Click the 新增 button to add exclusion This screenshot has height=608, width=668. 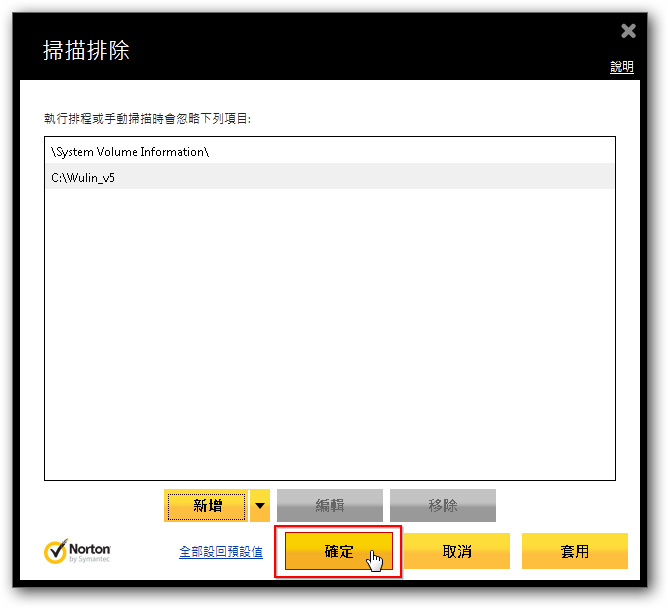(206, 506)
